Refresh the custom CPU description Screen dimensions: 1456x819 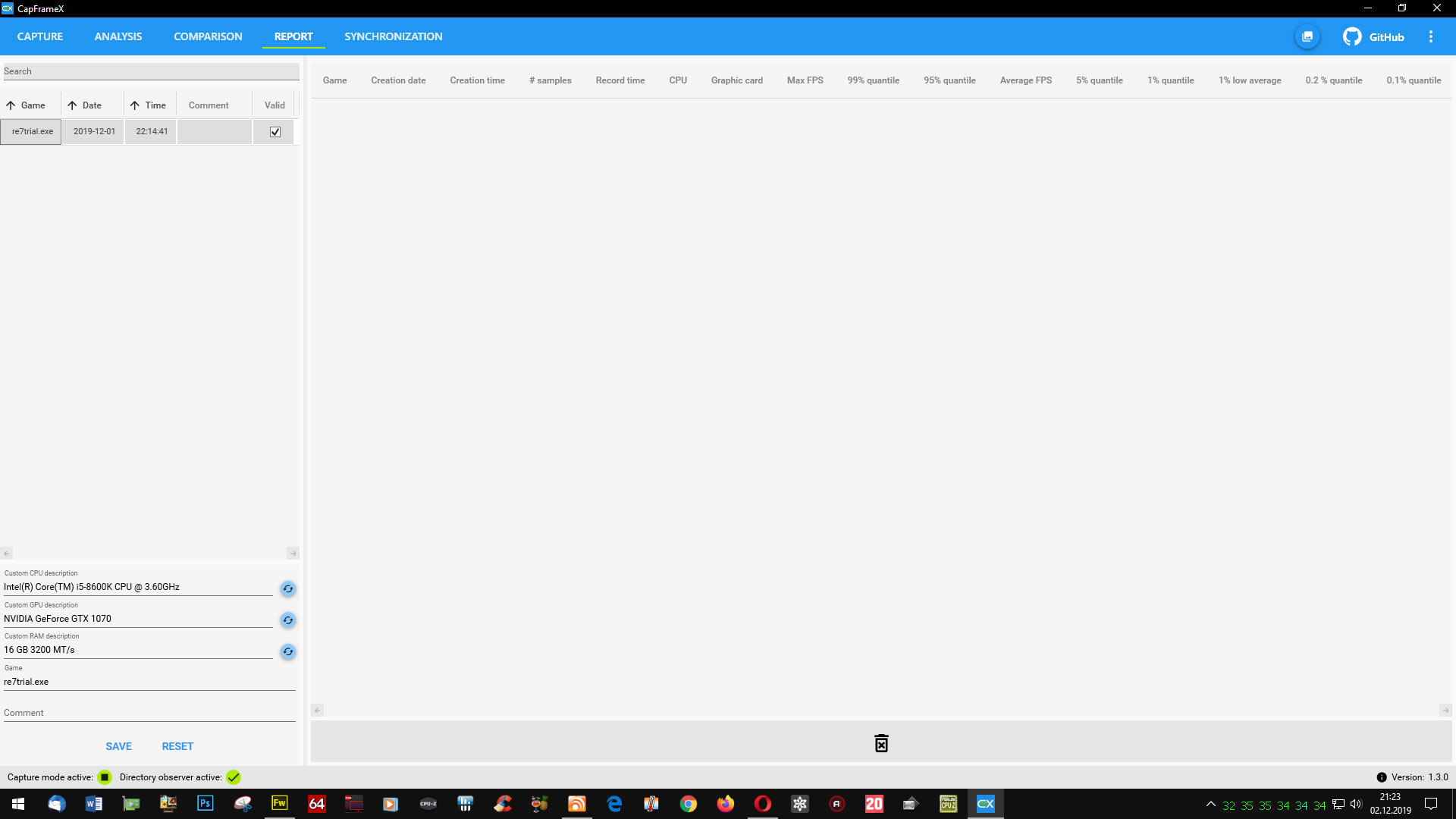coord(288,588)
